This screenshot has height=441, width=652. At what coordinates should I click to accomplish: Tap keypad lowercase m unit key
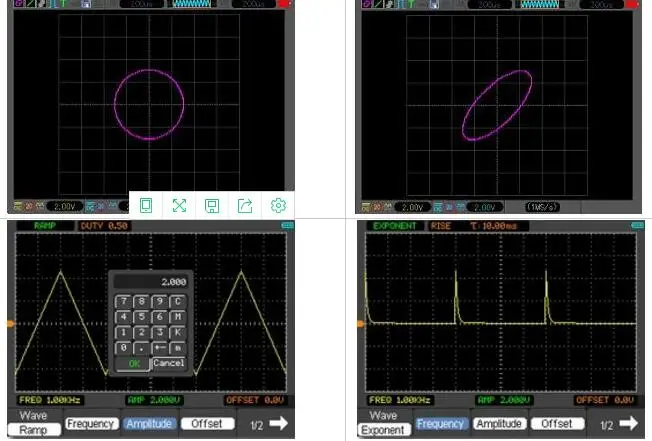[x=178, y=347]
